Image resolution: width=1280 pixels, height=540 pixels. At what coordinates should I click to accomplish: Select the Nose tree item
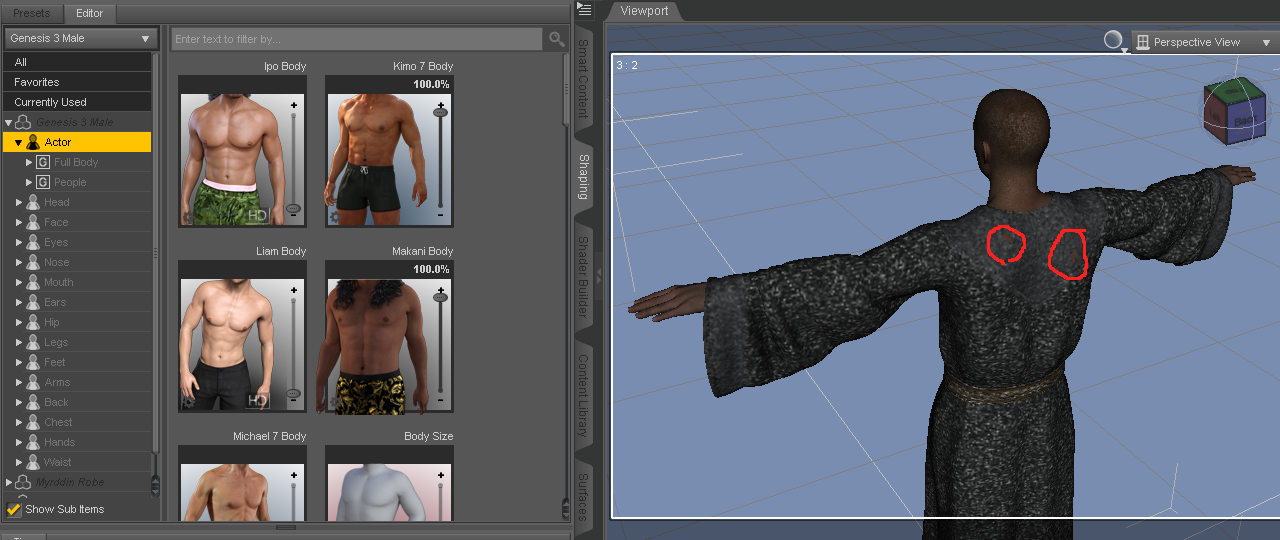tap(57, 262)
